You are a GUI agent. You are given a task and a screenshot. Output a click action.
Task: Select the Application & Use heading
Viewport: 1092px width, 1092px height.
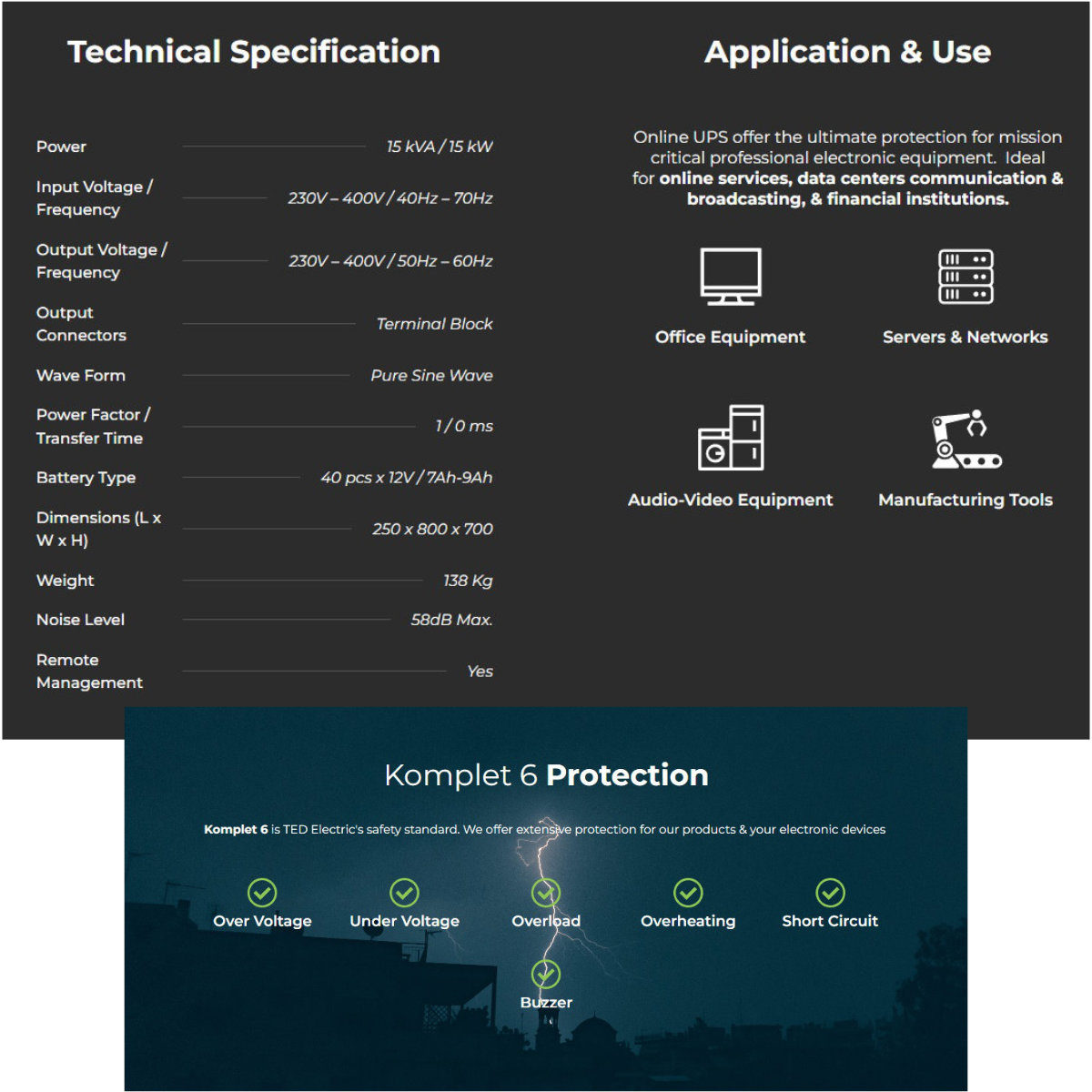click(847, 52)
